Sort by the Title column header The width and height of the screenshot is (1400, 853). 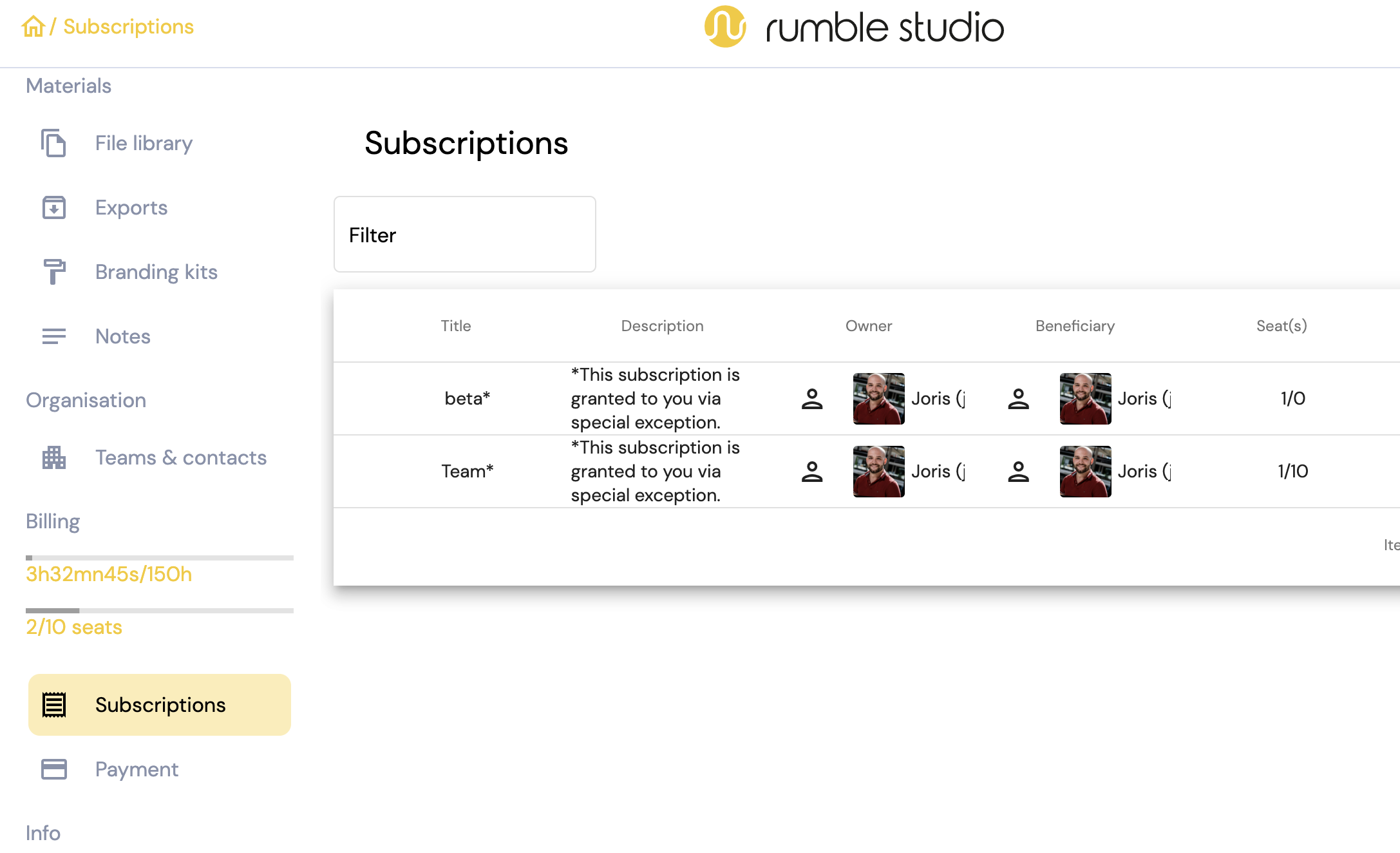tap(456, 326)
